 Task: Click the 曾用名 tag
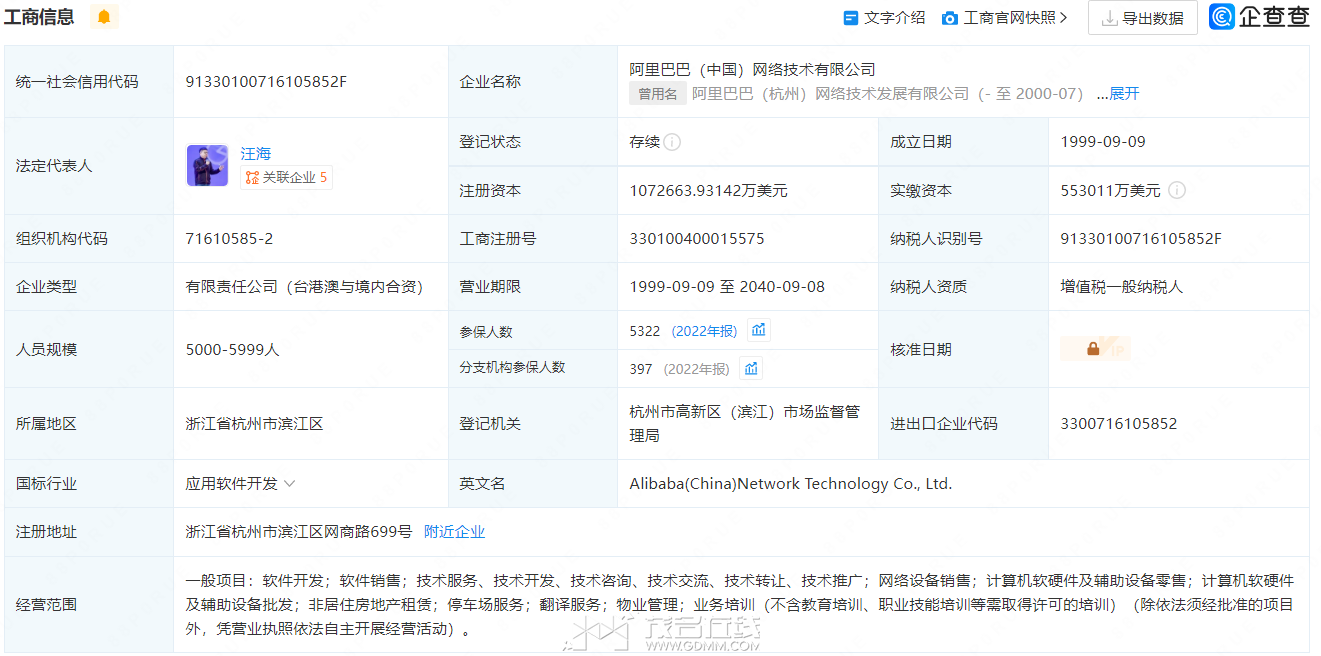[657, 94]
